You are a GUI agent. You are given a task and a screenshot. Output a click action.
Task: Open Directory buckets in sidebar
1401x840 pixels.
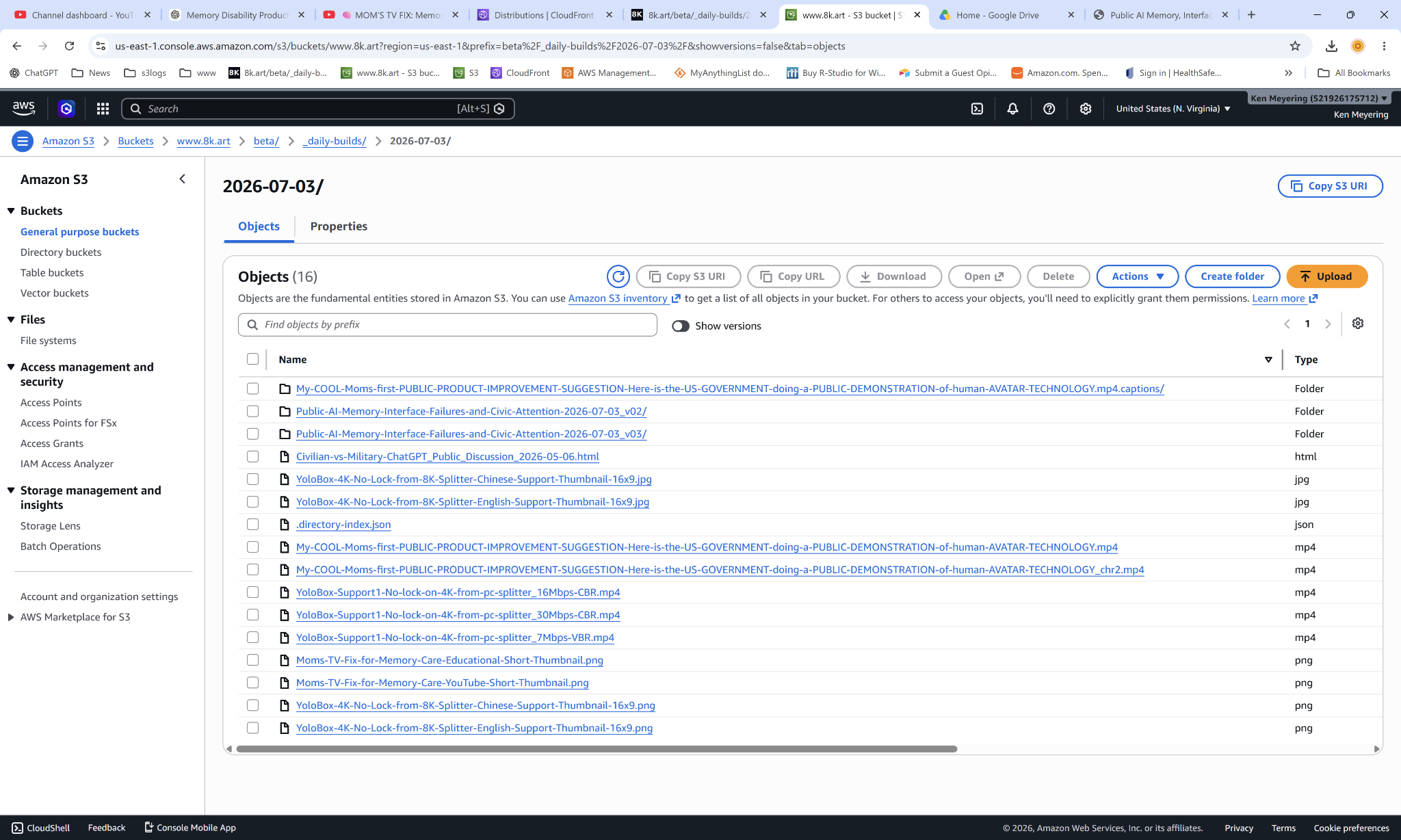pyautogui.click(x=61, y=252)
